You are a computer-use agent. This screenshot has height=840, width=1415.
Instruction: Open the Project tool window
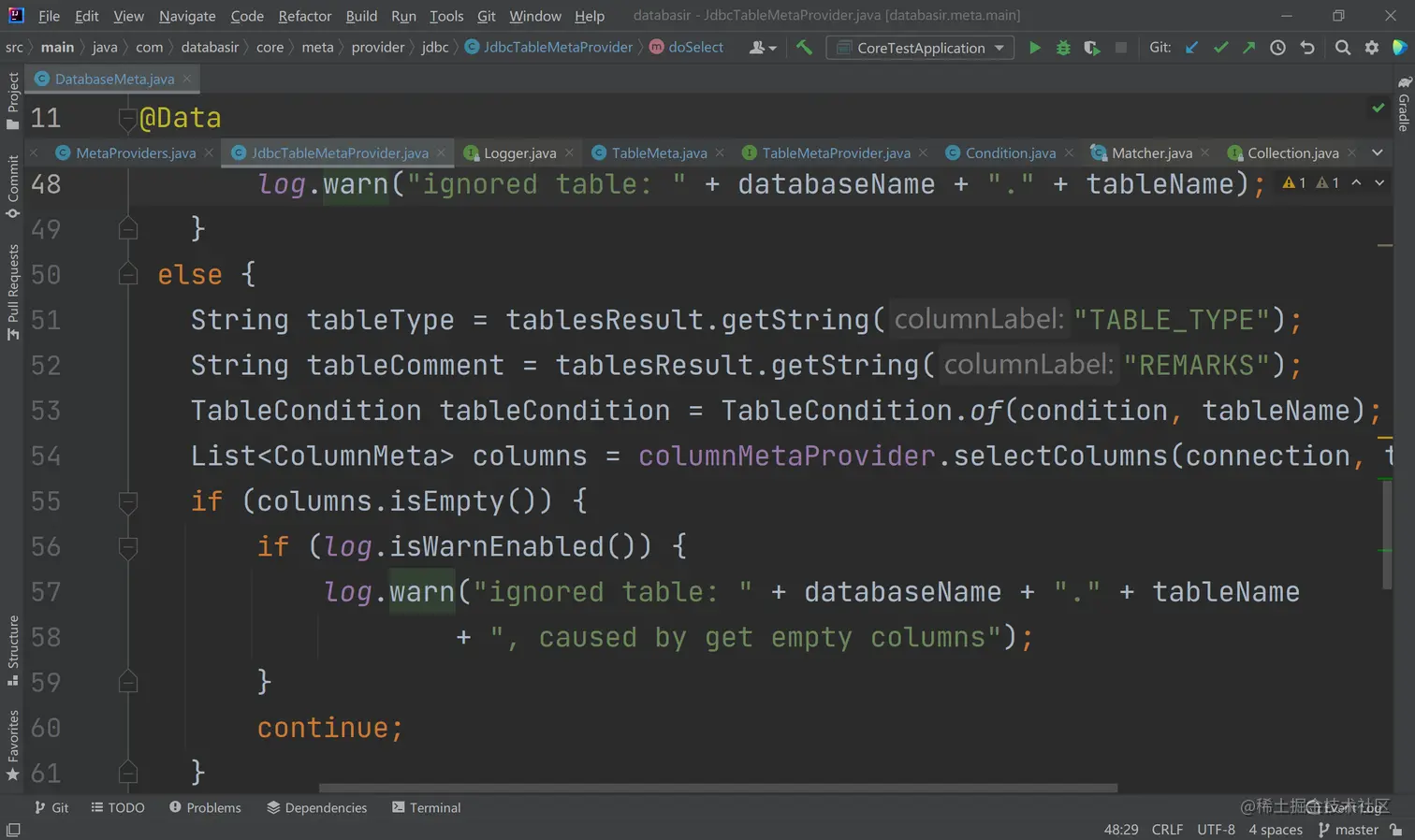click(x=12, y=101)
